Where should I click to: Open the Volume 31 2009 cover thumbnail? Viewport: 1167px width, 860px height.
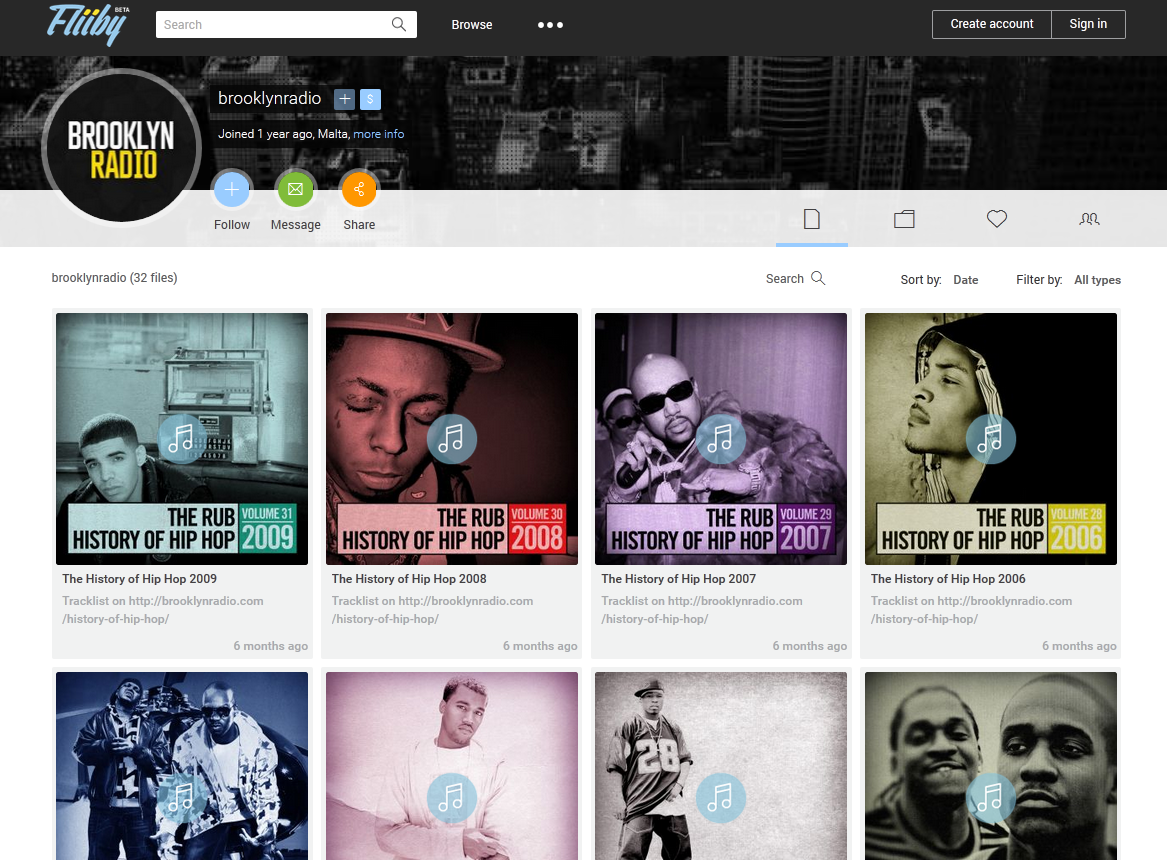coord(182,439)
